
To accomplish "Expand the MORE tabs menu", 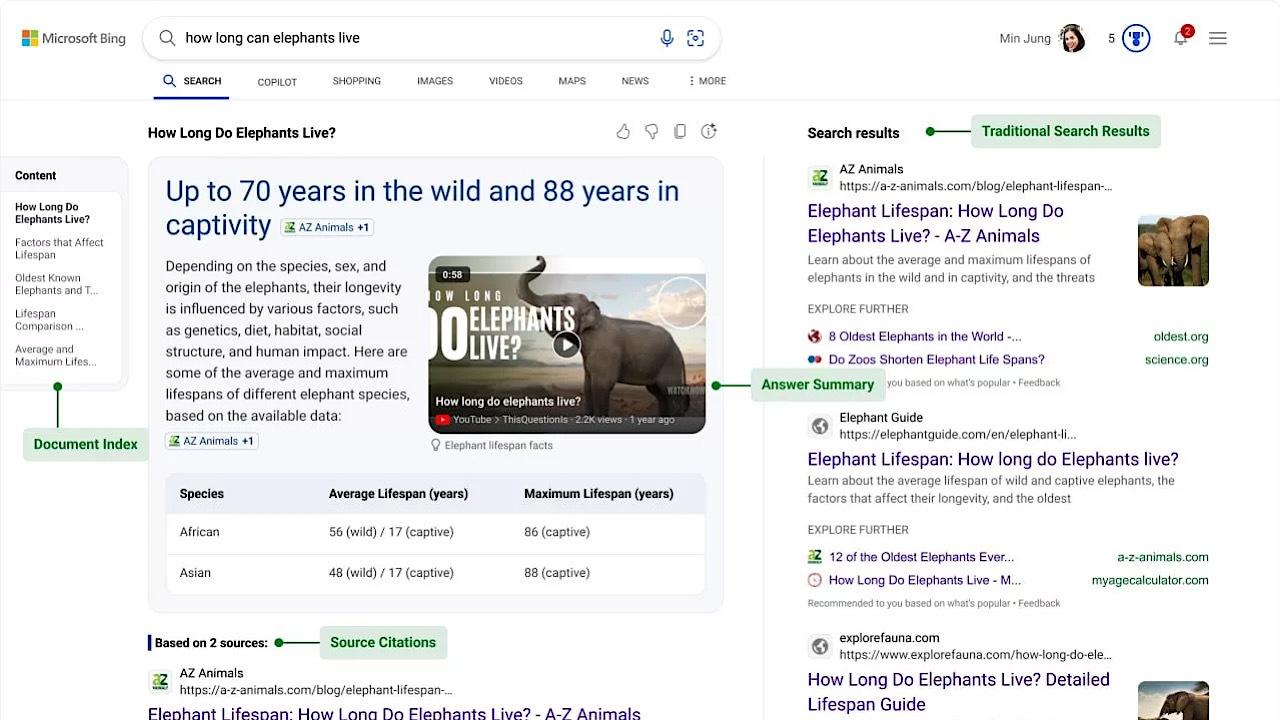I will (708, 81).
